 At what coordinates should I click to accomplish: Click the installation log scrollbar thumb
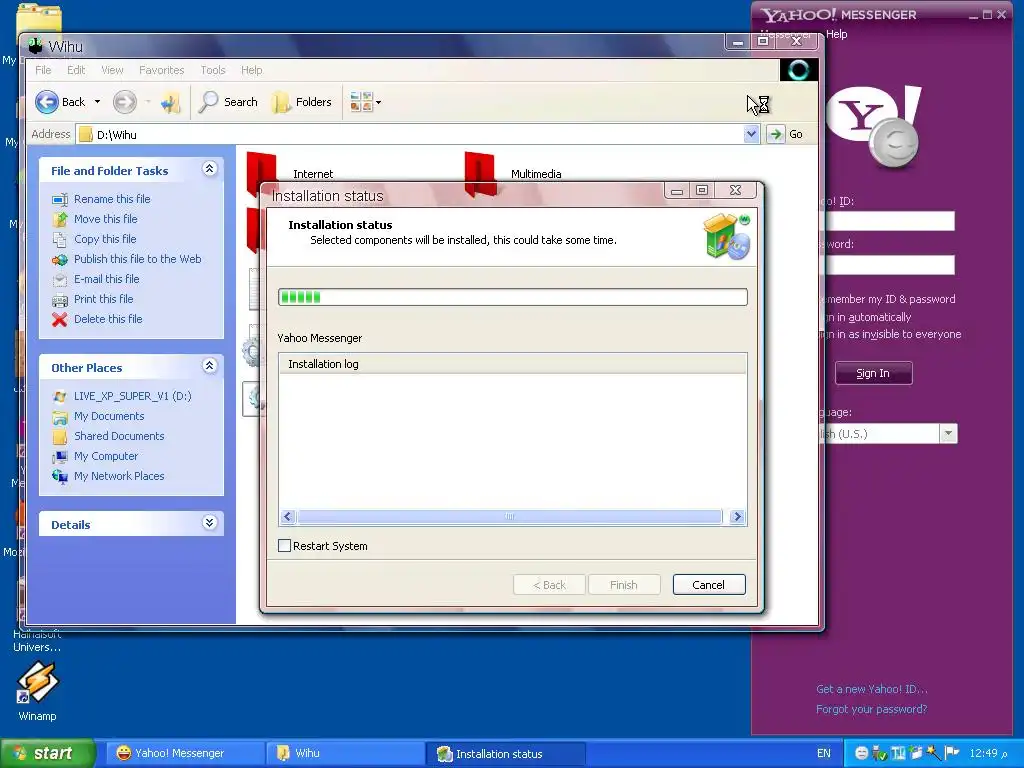[509, 517]
